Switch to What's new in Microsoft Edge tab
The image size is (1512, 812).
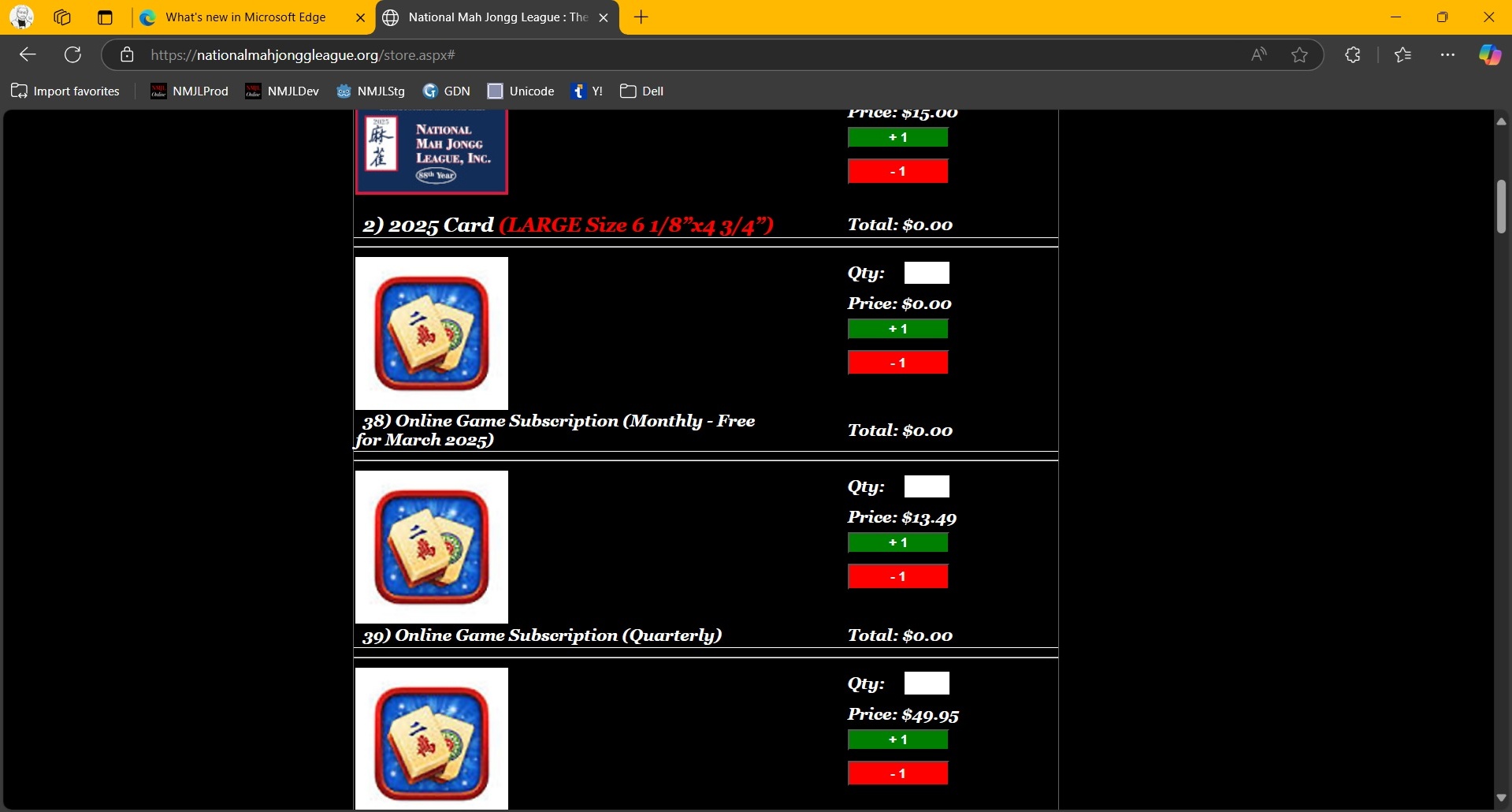click(x=245, y=17)
